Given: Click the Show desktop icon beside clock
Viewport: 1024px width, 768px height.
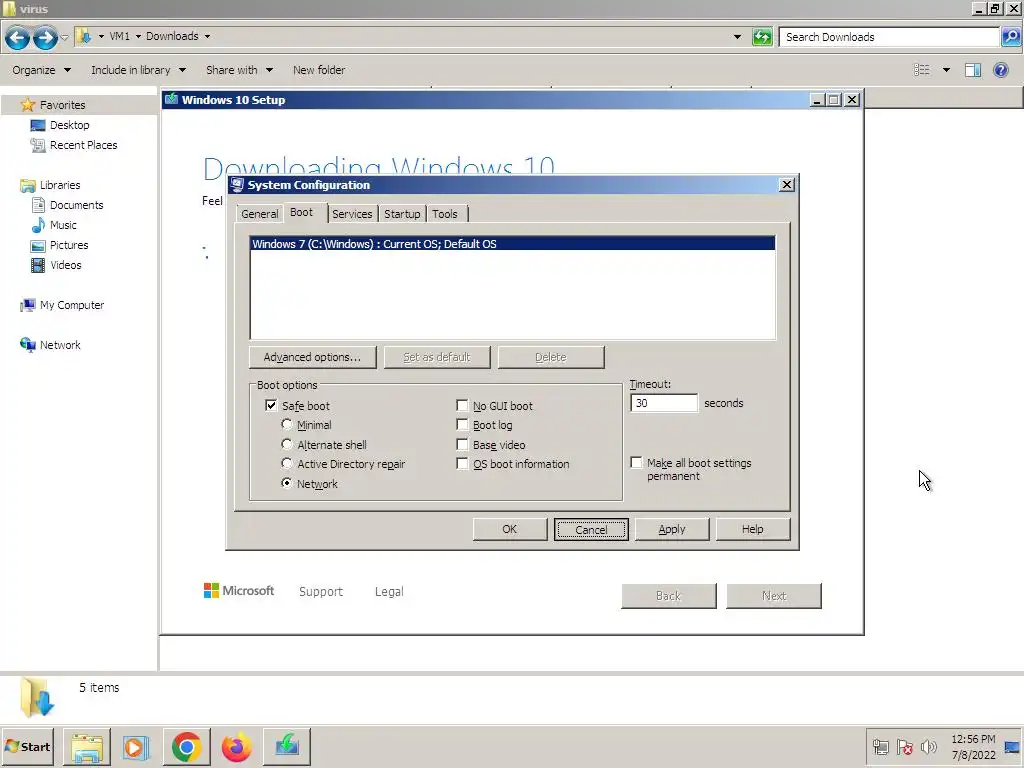Looking at the screenshot, I should (1012, 747).
